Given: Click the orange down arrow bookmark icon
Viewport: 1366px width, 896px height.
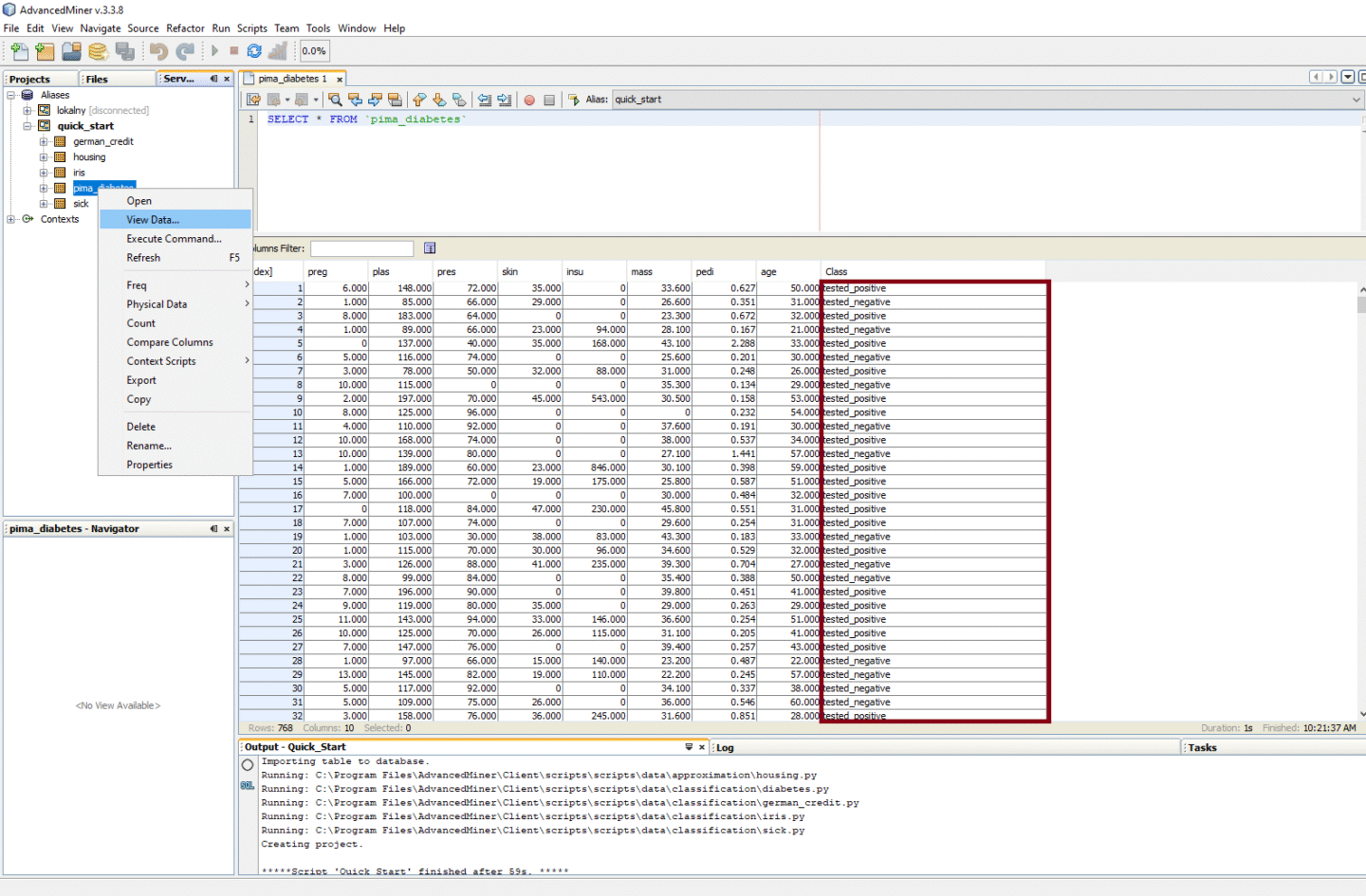Looking at the screenshot, I should coord(439,100).
